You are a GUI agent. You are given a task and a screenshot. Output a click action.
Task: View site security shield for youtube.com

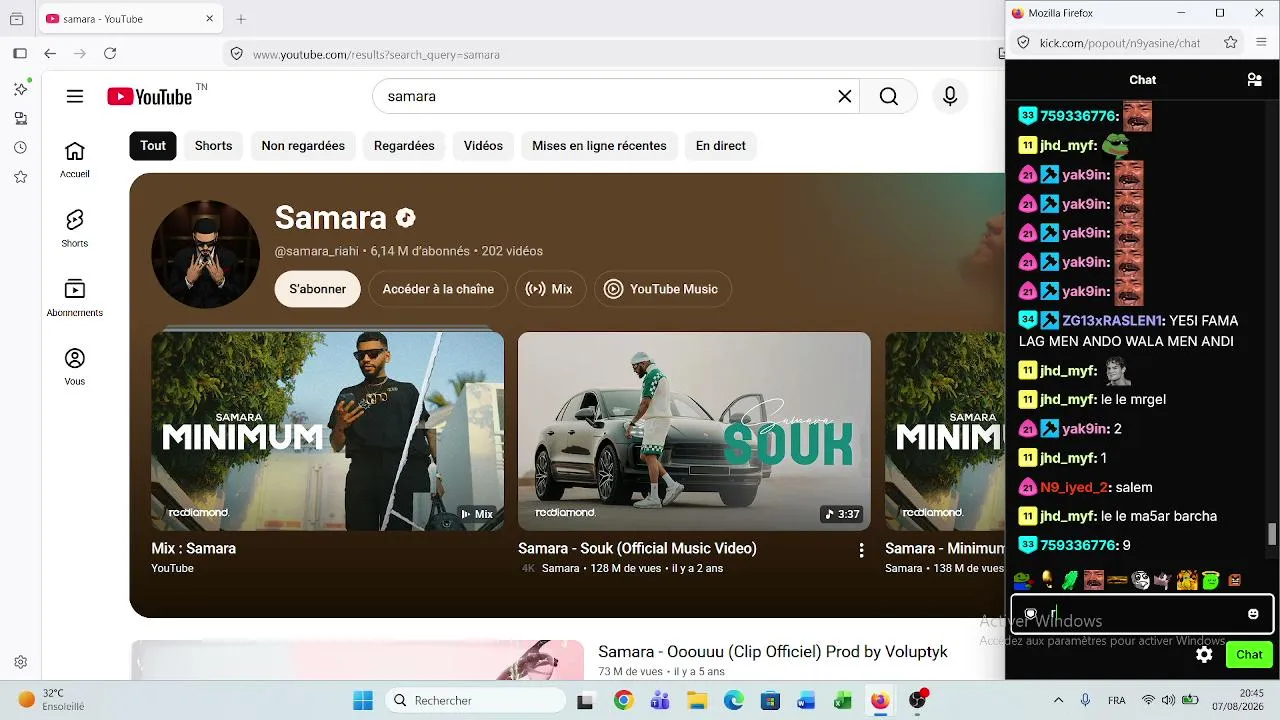click(236, 54)
